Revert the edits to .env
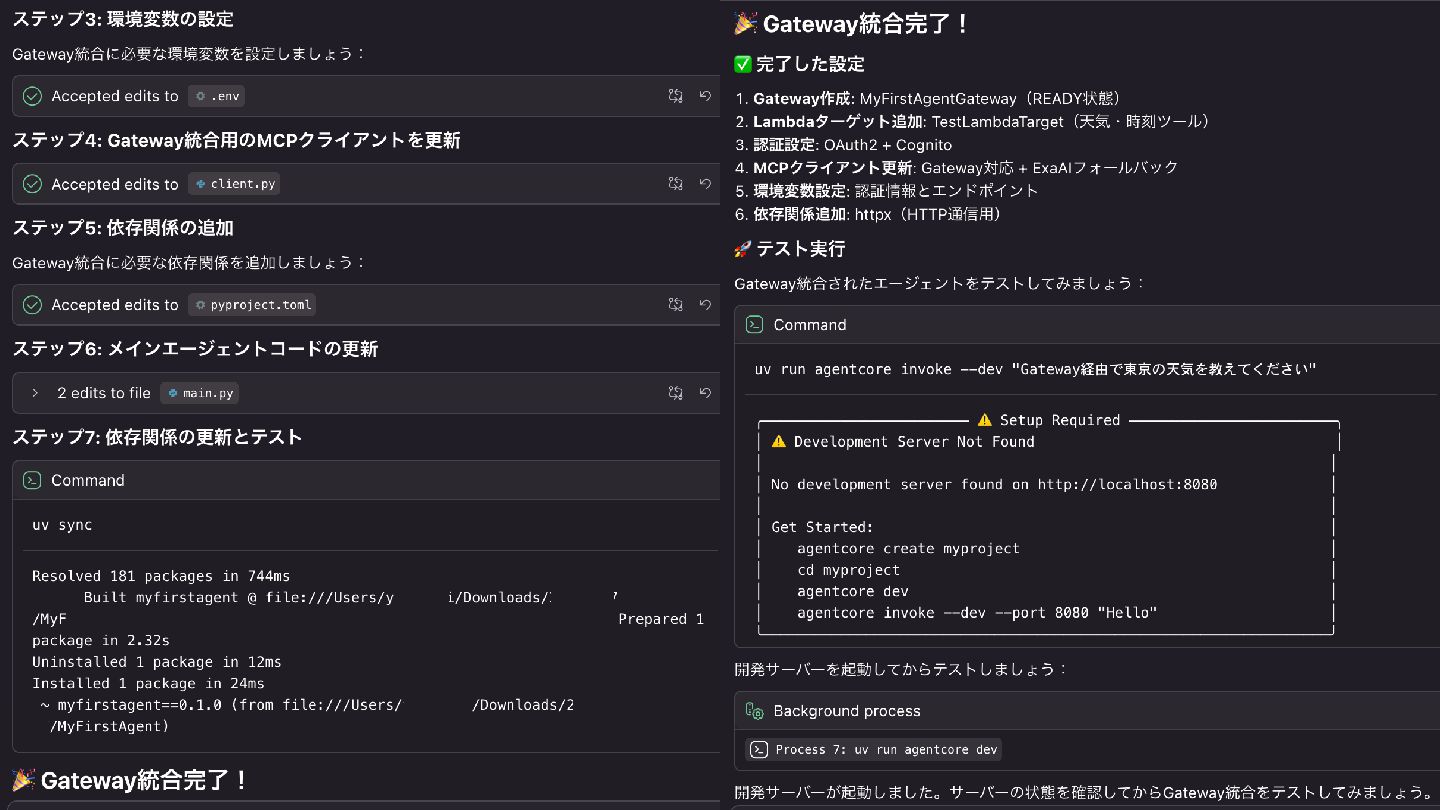Viewport: 1440px width, 810px height. pyautogui.click(x=705, y=96)
